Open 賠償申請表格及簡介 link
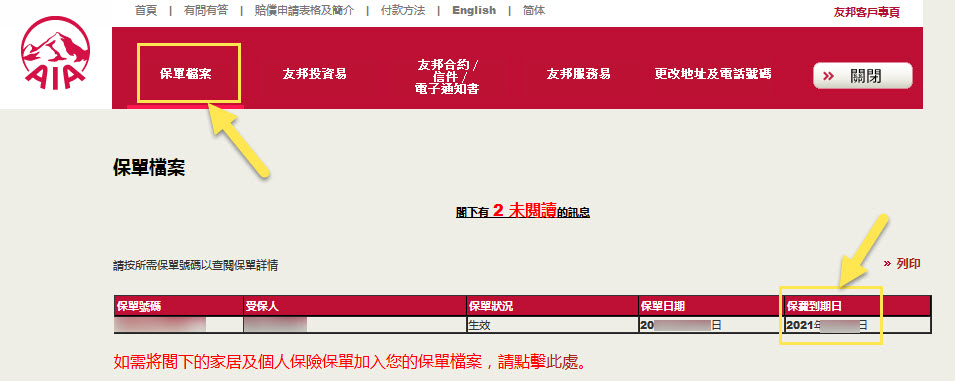Image resolution: width=955 pixels, height=381 pixels. pyautogui.click(x=304, y=10)
